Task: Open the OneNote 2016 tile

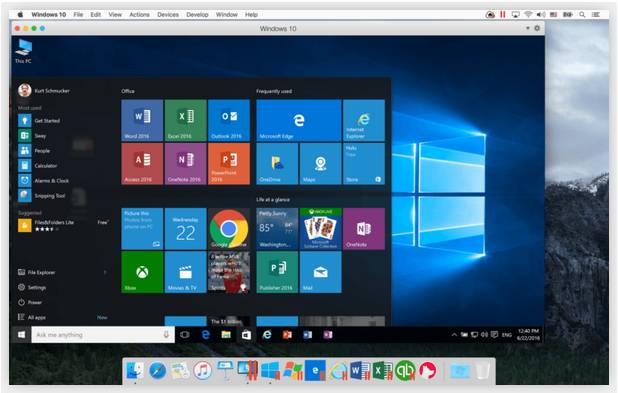Action: [185, 164]
